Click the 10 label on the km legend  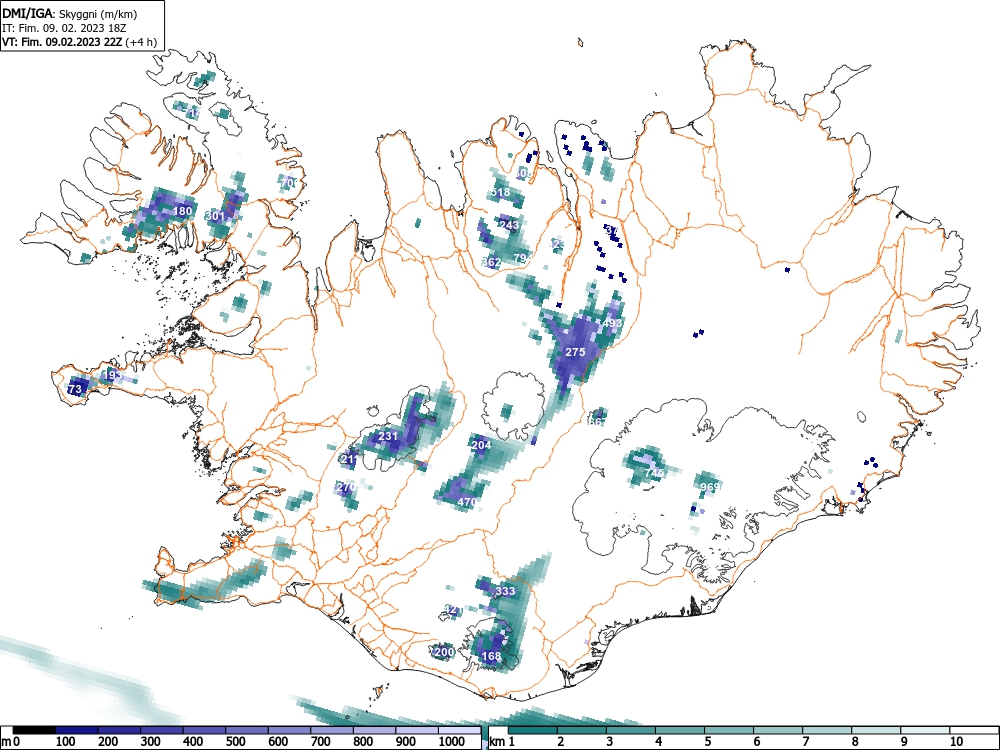pos(956,742)
